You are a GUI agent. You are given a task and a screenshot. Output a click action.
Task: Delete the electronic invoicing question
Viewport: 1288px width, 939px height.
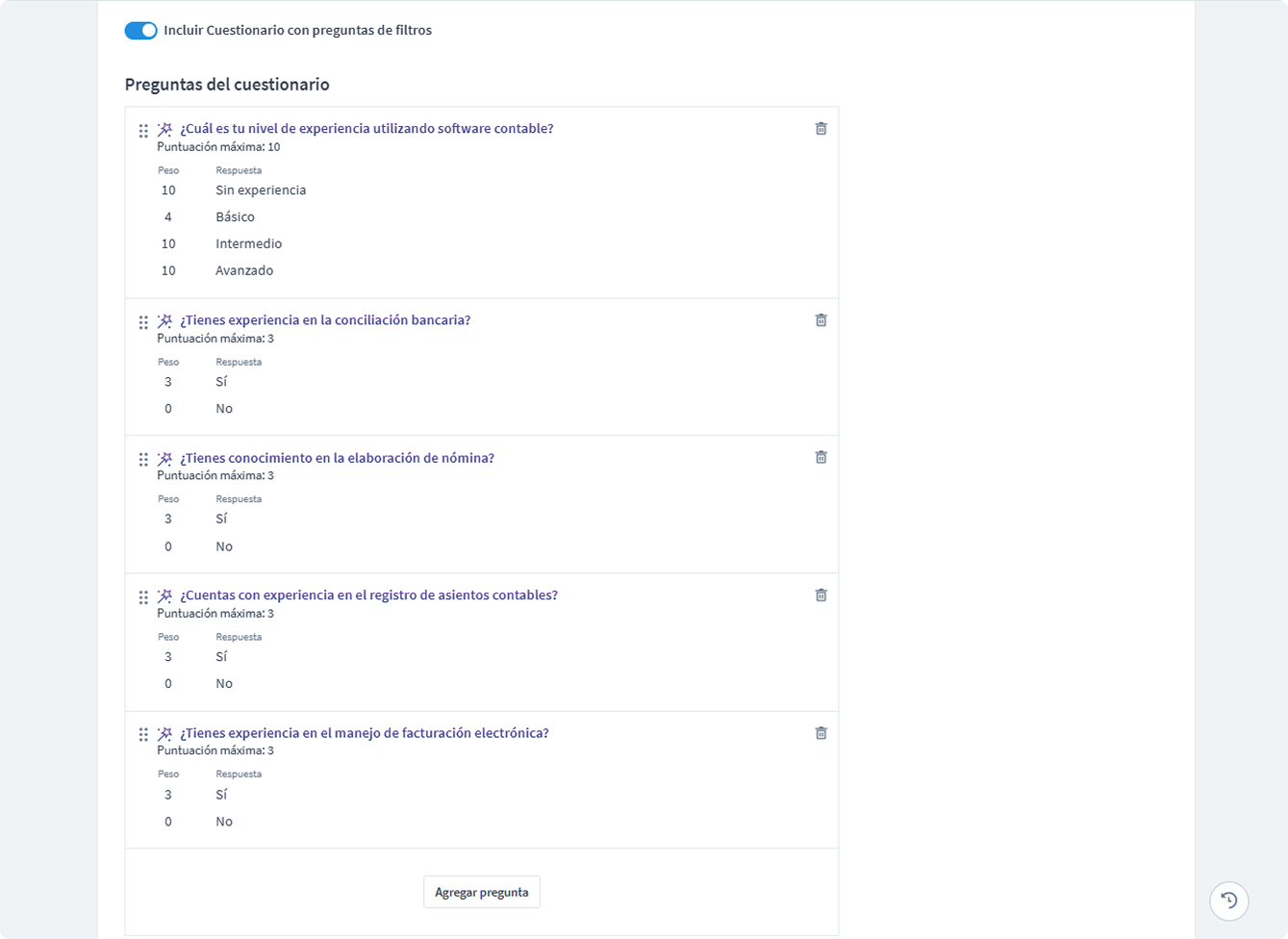[821, 733]
